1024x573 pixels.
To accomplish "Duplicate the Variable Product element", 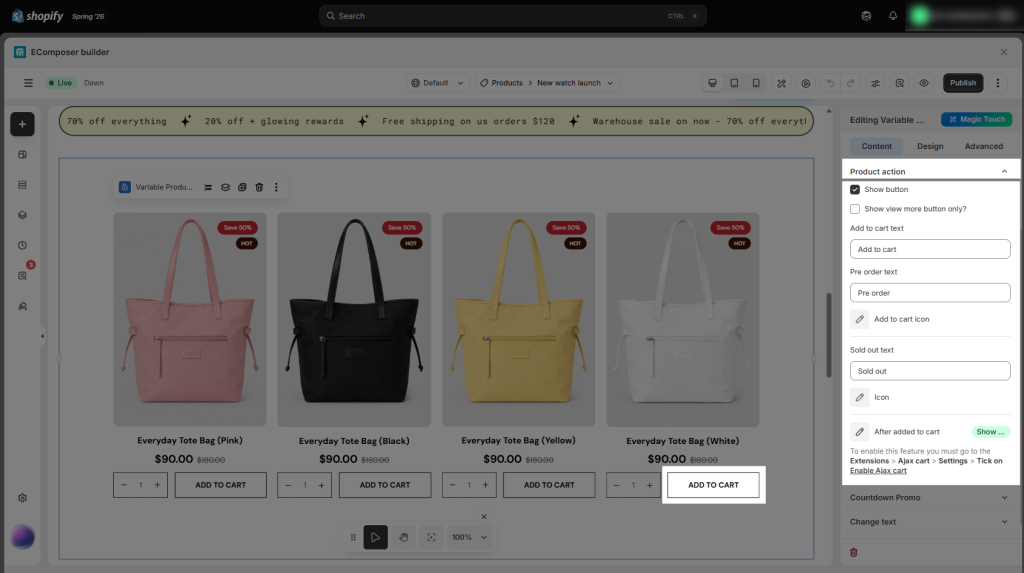I will click(242, 188).
